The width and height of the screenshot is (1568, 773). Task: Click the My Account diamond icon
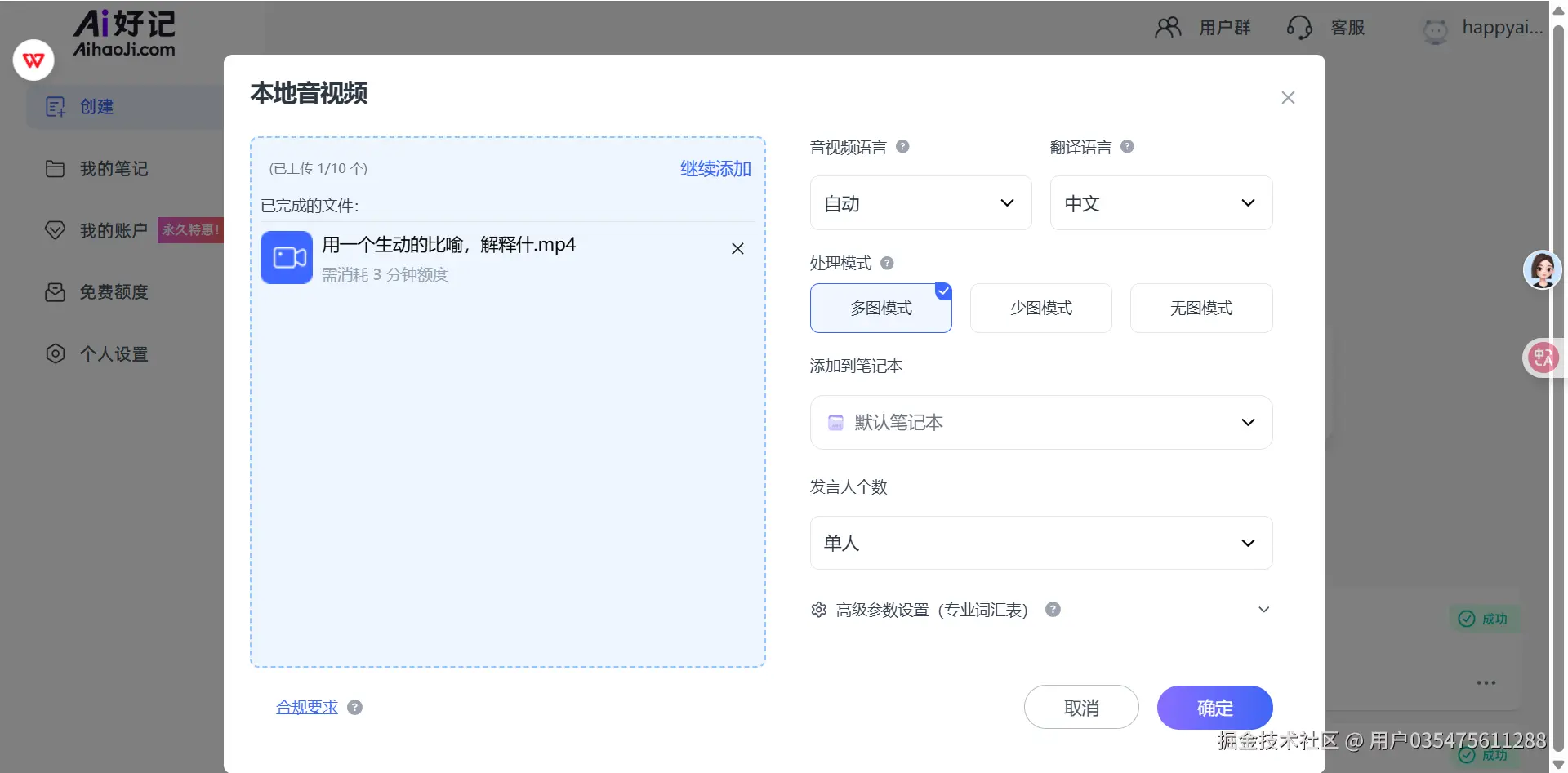[x=55, y=230]
